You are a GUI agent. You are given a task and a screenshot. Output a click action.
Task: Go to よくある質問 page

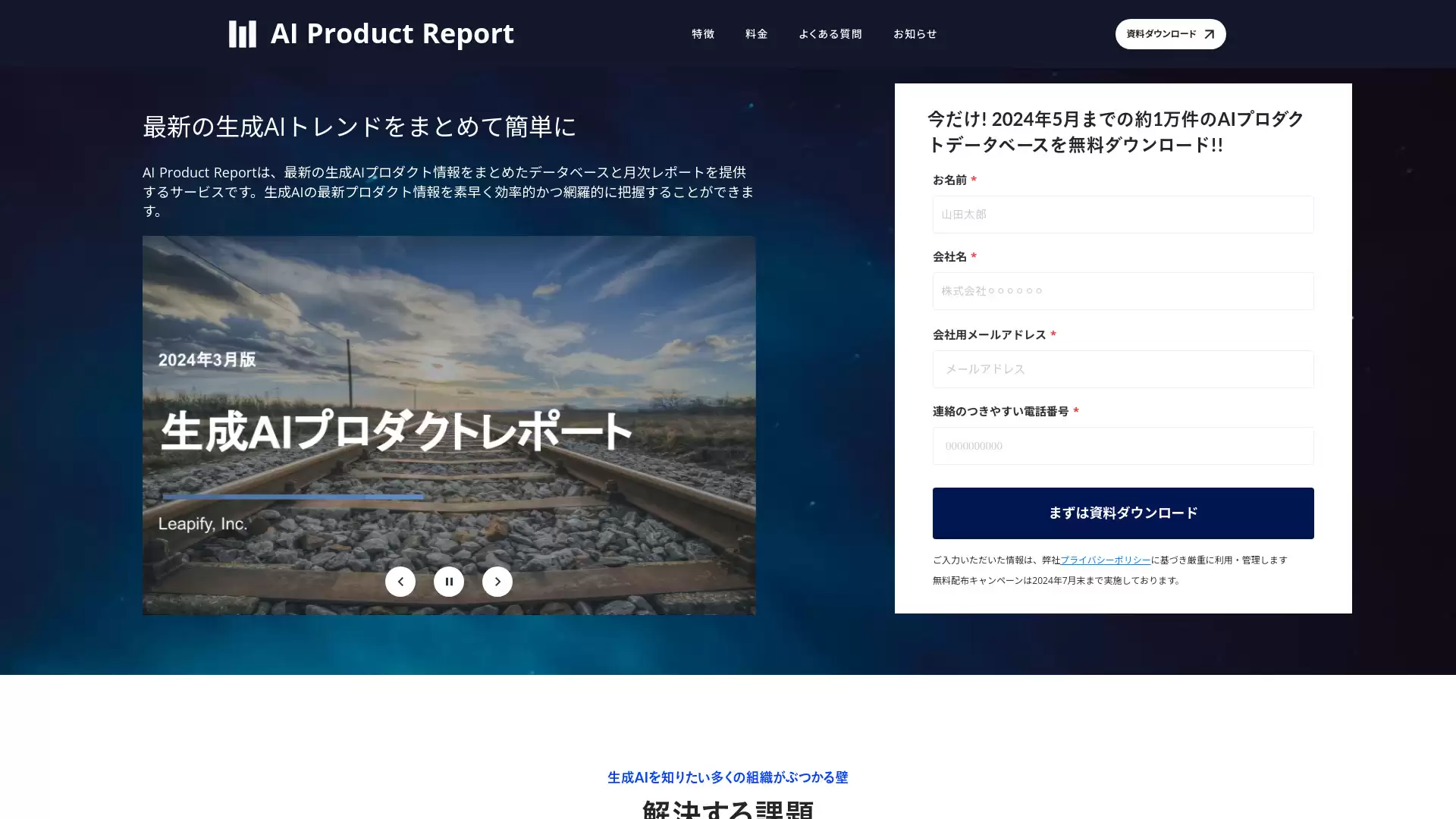click(830, 34)
